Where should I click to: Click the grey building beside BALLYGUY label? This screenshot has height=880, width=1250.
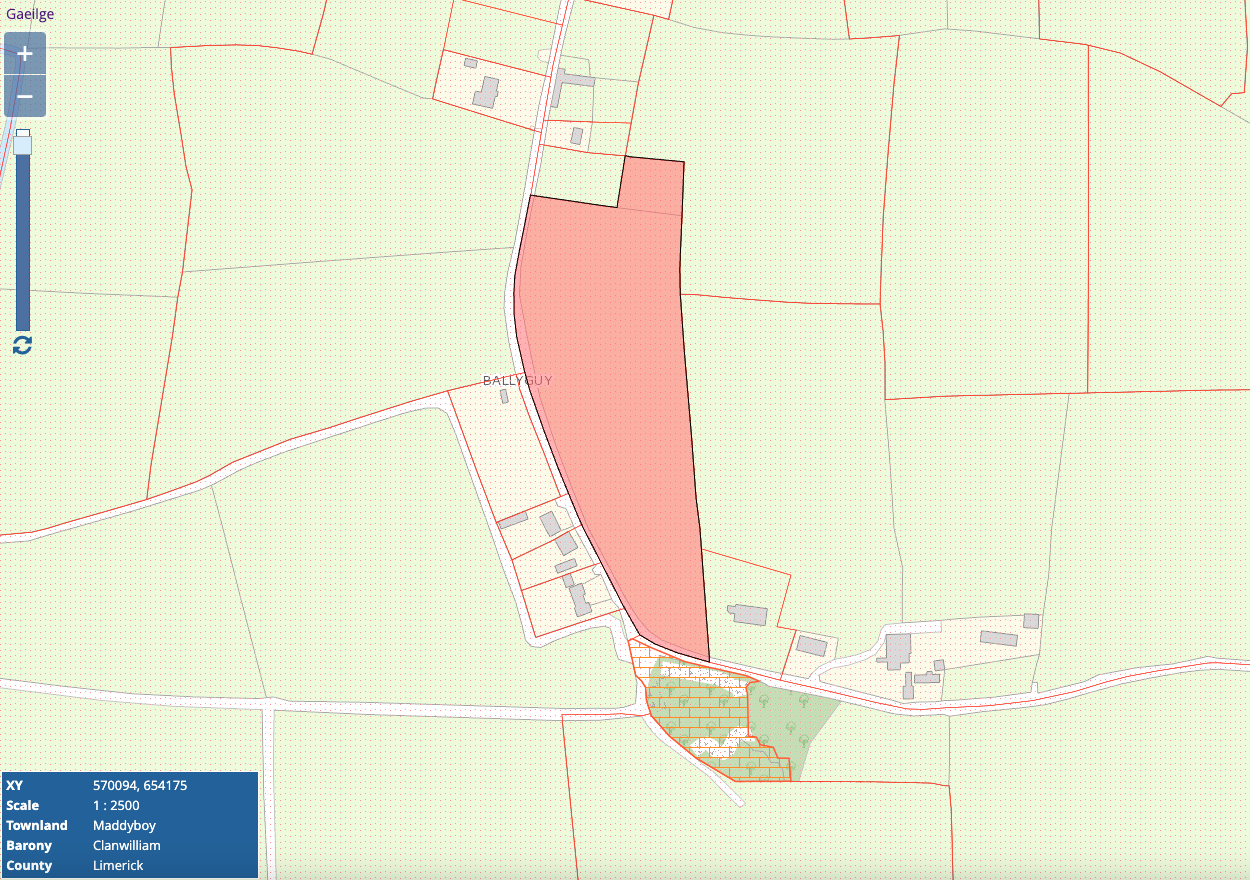[504, 397]
